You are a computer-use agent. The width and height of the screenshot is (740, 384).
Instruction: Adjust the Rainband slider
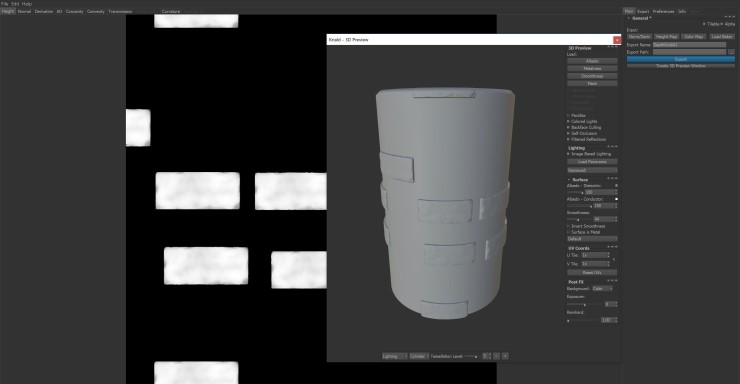coord(583,321)
